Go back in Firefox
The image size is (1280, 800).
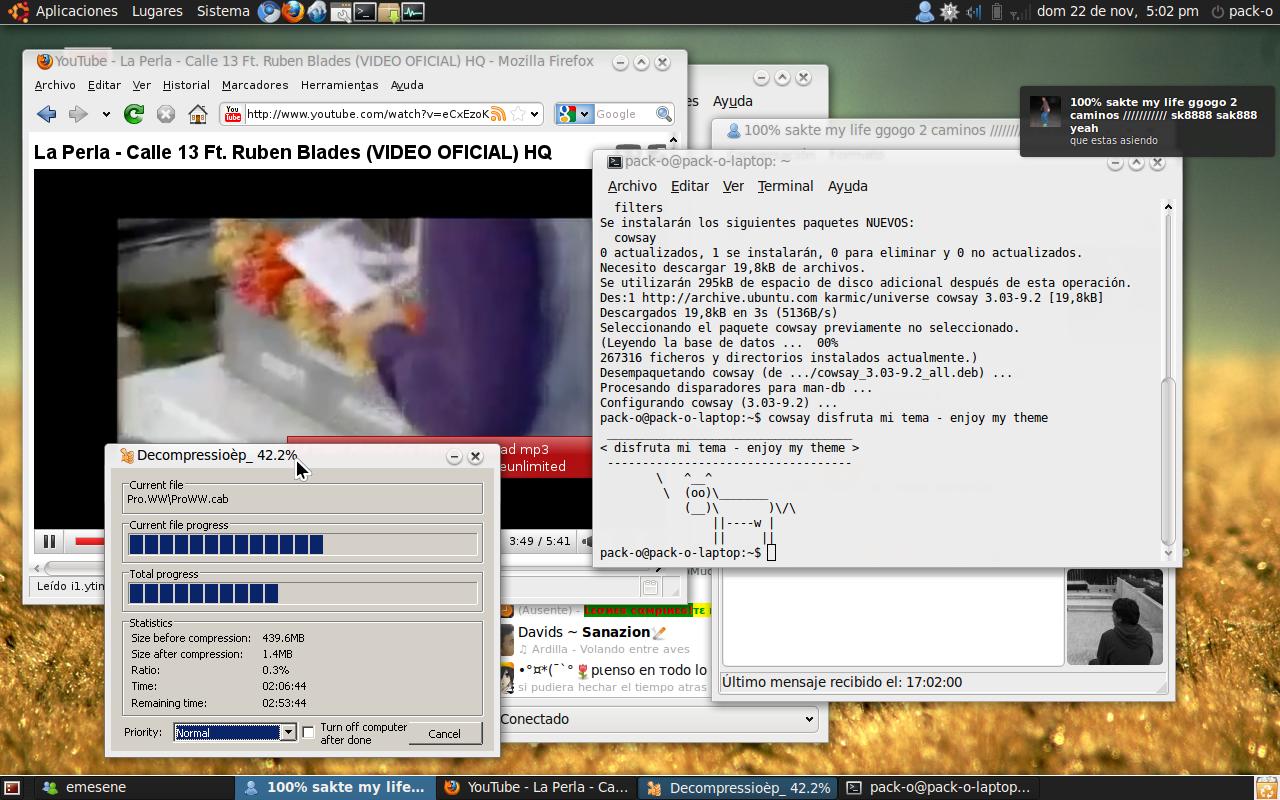46,114
